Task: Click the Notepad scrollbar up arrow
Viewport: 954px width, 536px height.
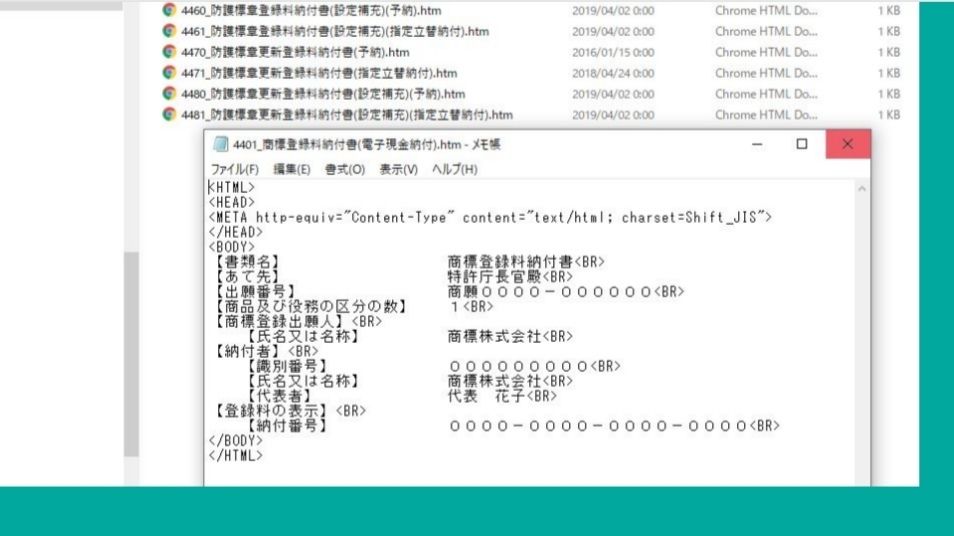Action: point(862,188)
